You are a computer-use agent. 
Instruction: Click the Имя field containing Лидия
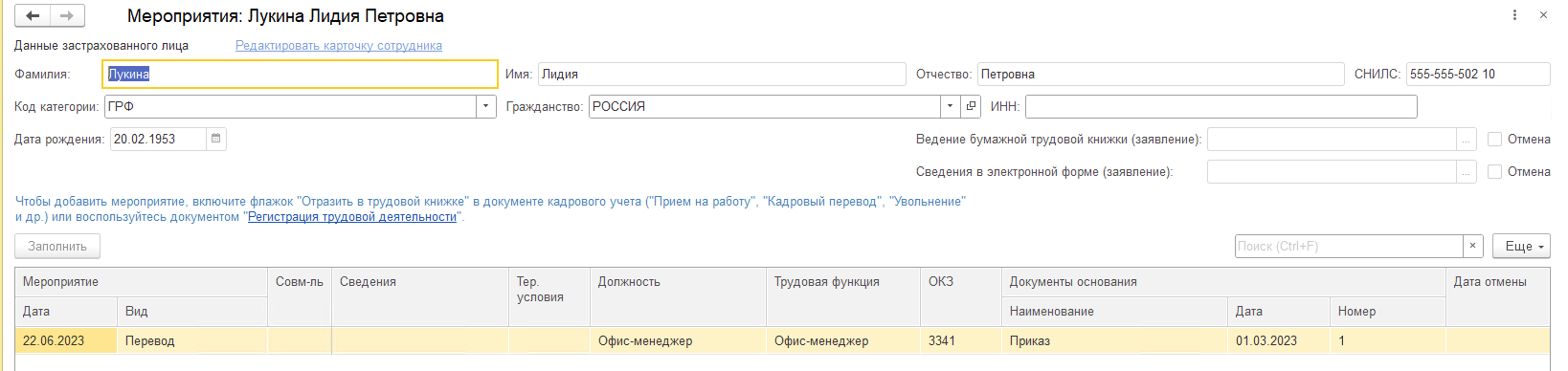click(x=722, y=74)
